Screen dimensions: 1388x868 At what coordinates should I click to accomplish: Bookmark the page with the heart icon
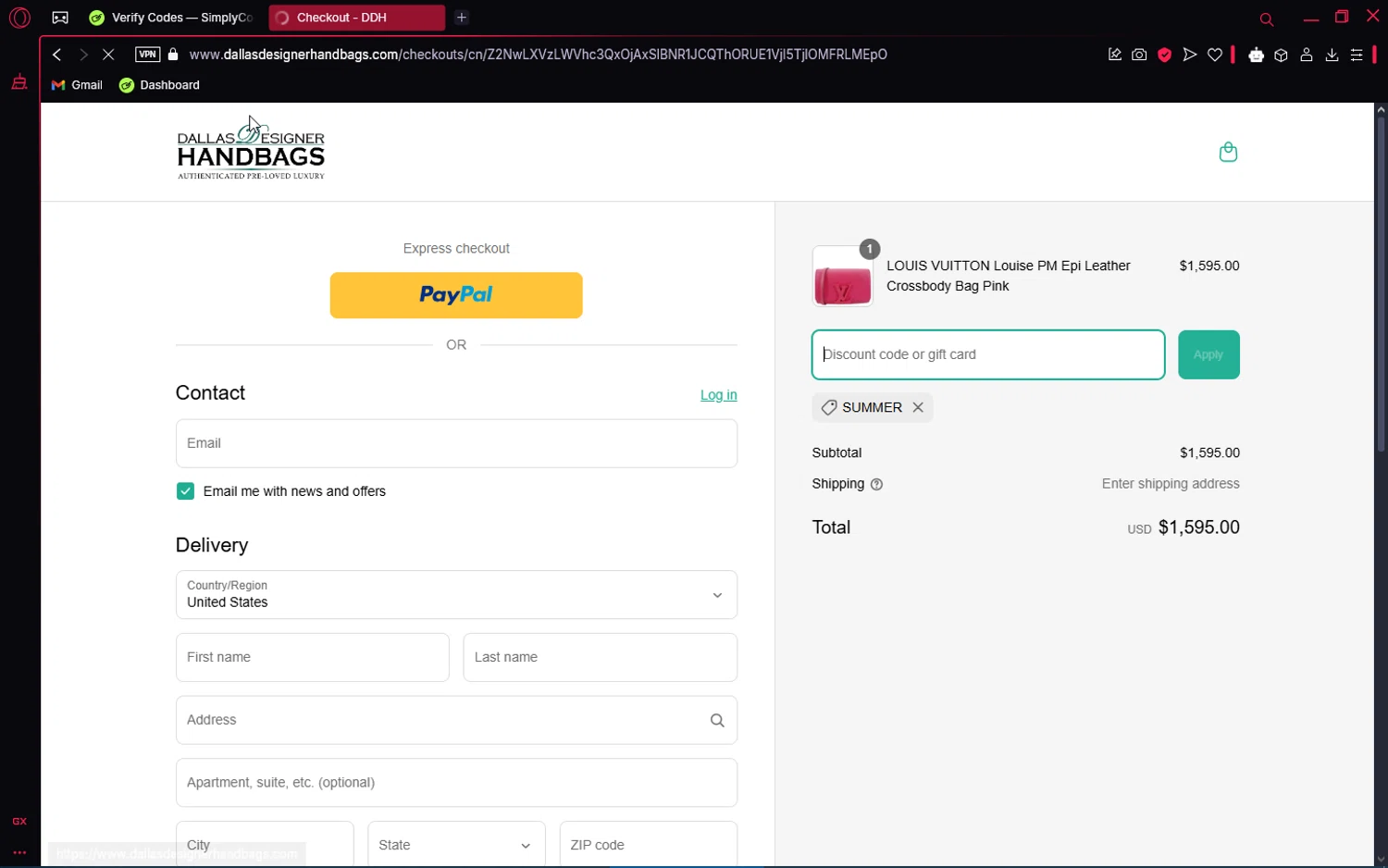[x=1215, y=55]
